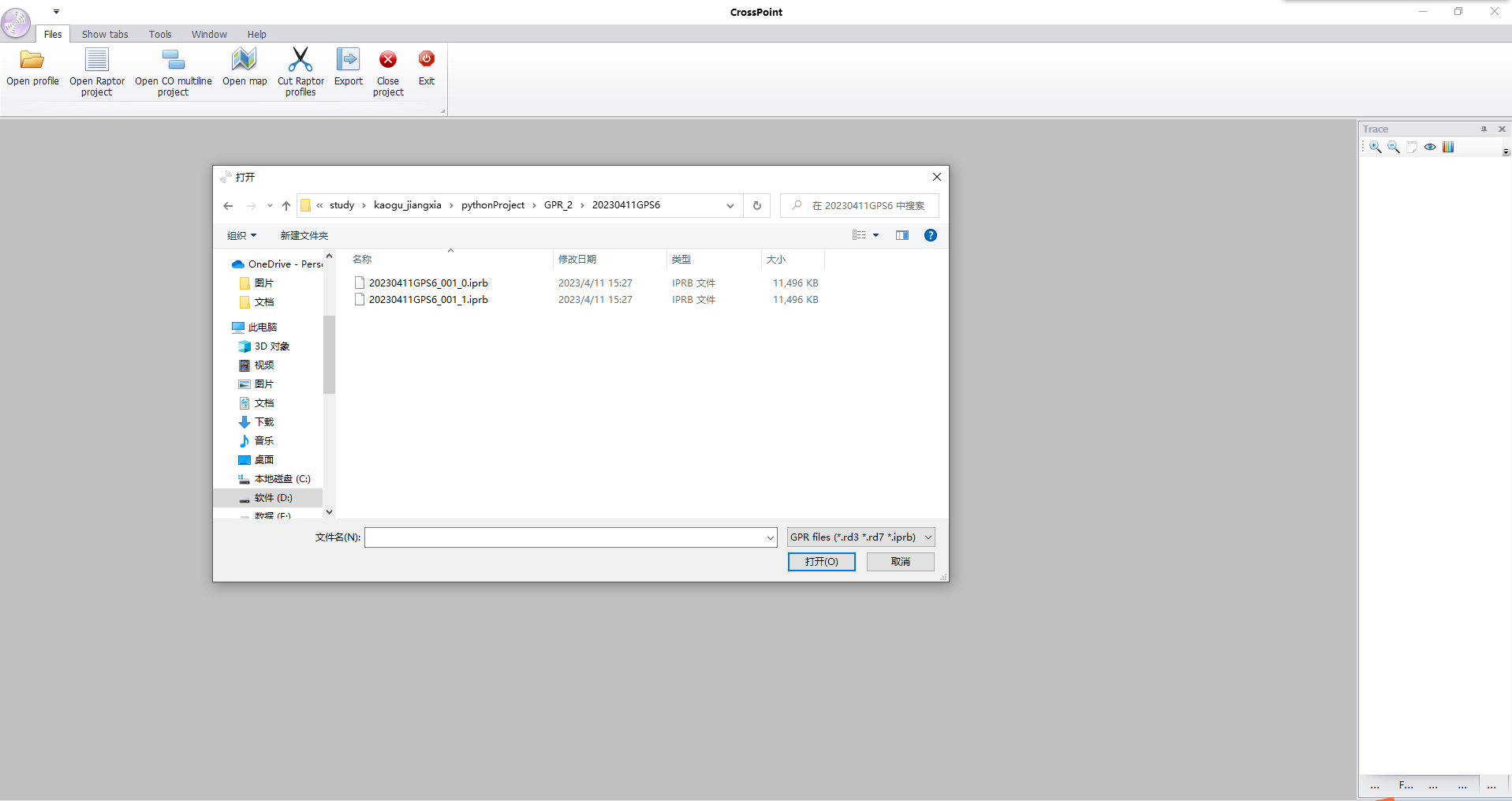Click the search box for 20230411GPS6
1512x801 pixels.
click(860, 205)
